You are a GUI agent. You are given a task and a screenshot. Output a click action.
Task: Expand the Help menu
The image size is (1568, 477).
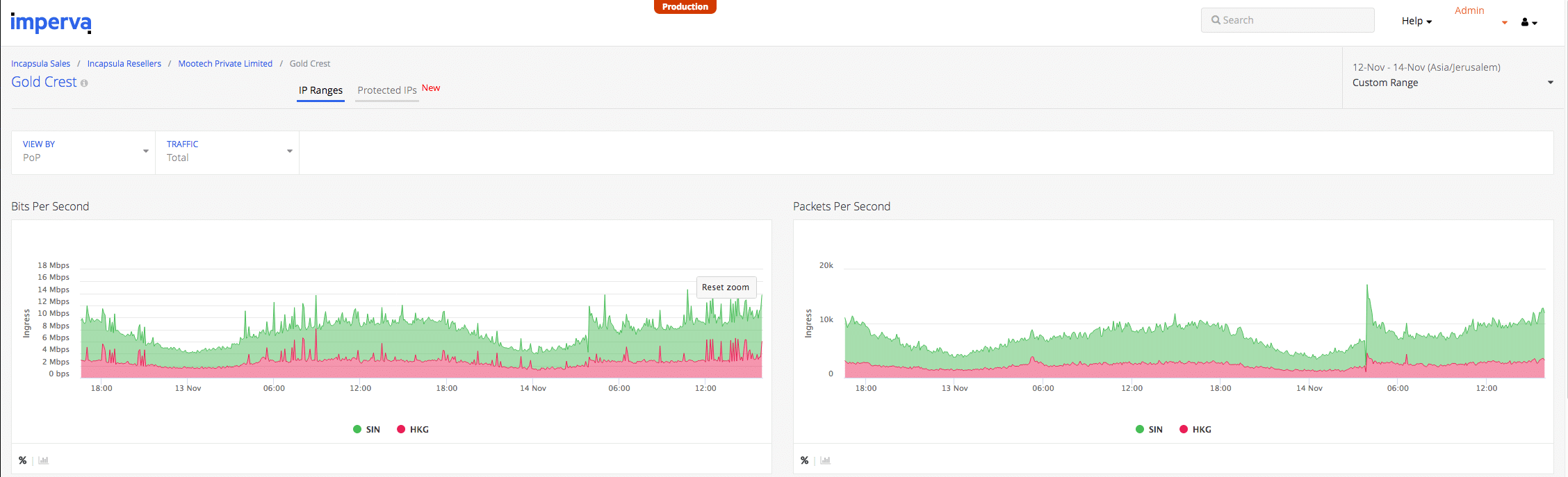(1416, 21)
